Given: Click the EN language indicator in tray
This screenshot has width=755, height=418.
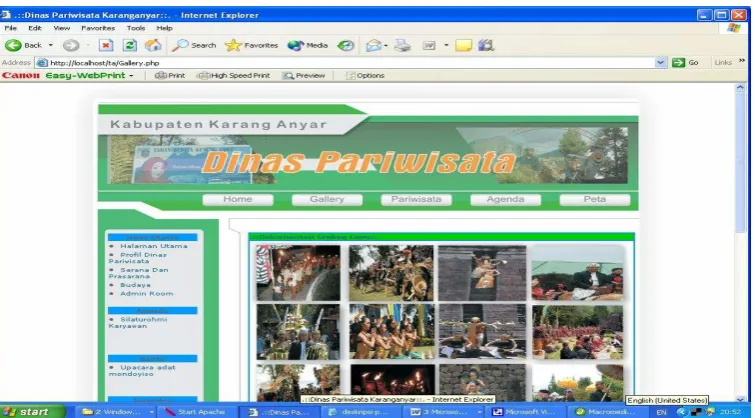Looking at the screenshot, I should click(x=662, y=412).
